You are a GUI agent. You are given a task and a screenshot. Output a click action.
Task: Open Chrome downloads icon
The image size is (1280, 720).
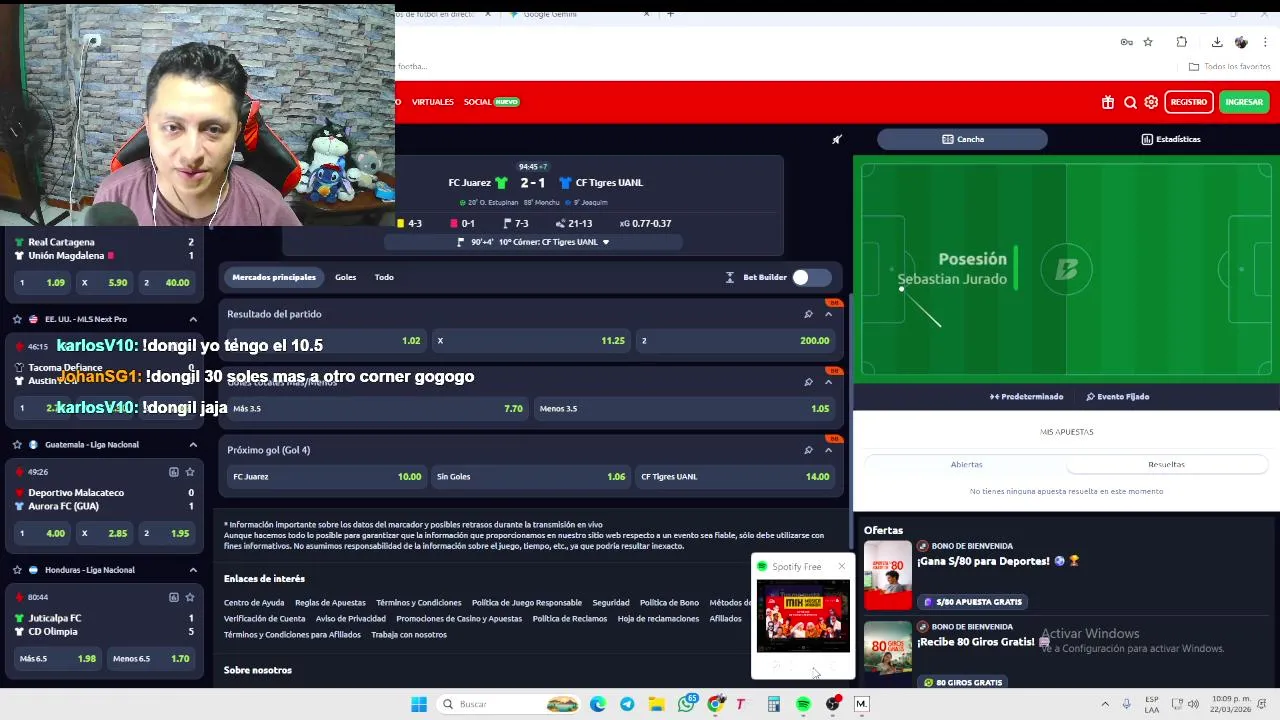[1217, 42]
